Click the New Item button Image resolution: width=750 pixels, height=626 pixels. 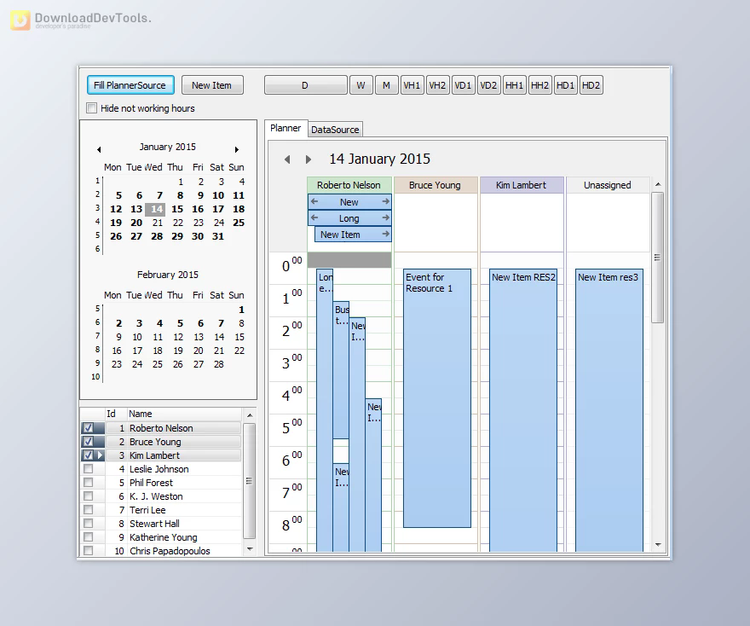coord(212,85)
